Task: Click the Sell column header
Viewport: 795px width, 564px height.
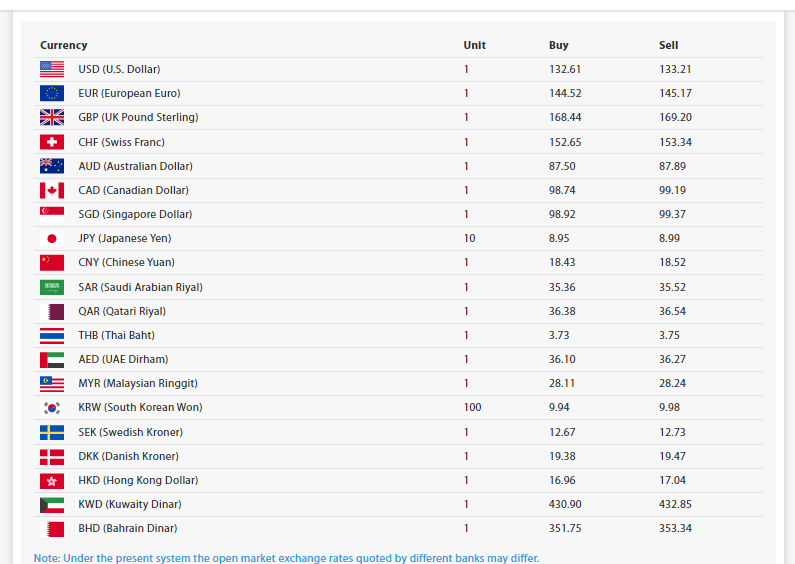Action: pos(668,45)
